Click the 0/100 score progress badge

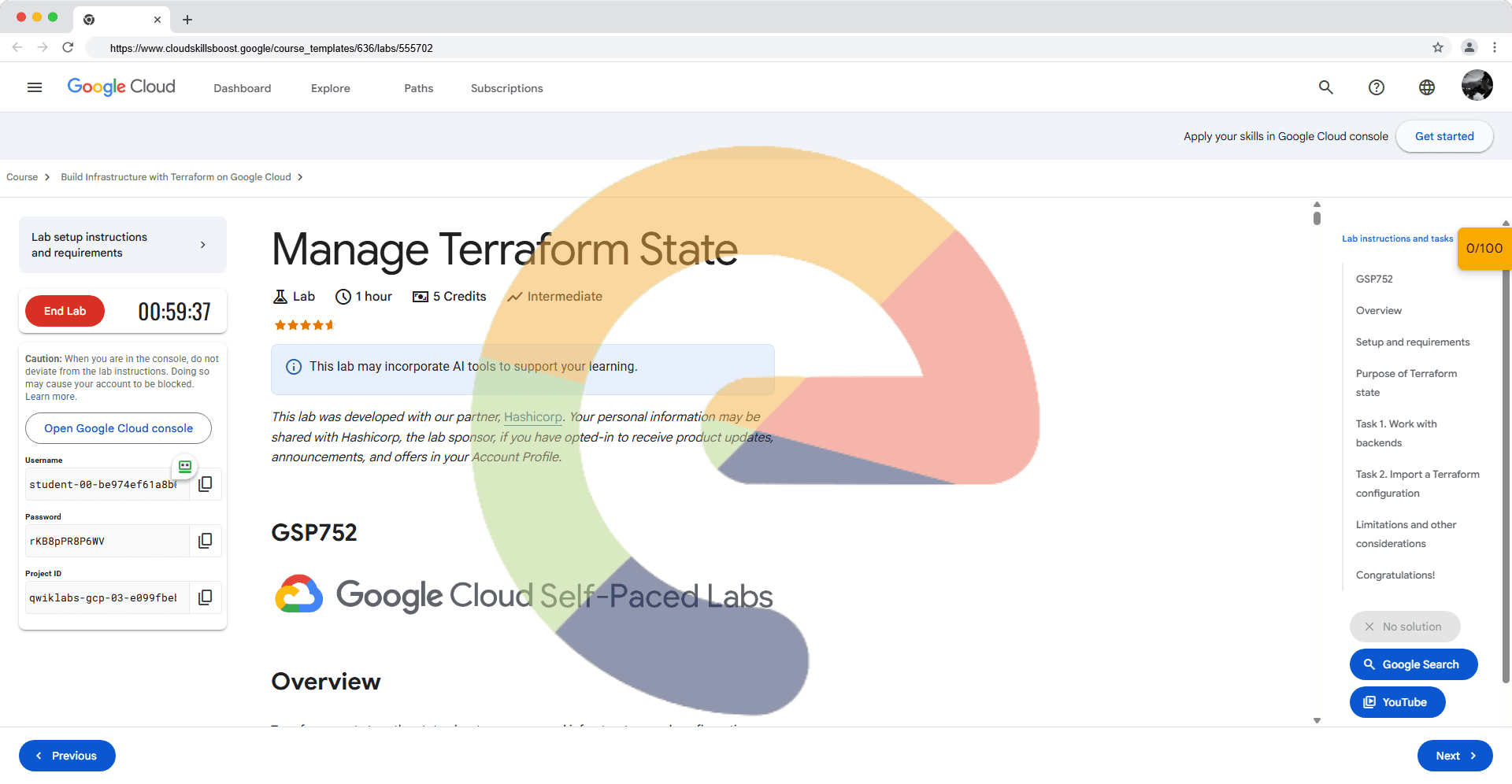click(x=1484, y=249)
